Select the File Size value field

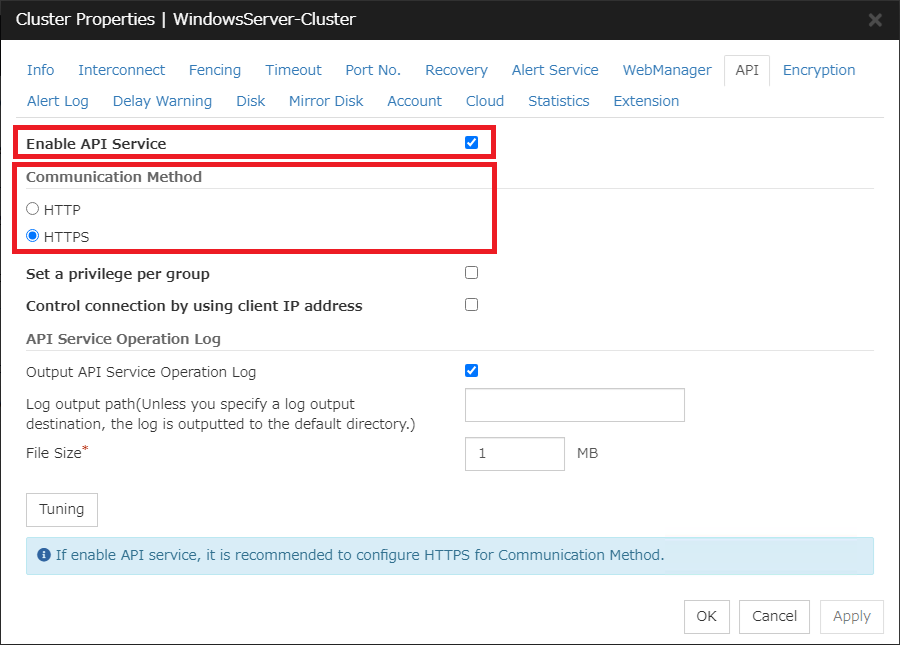click(x=514, y=454)
